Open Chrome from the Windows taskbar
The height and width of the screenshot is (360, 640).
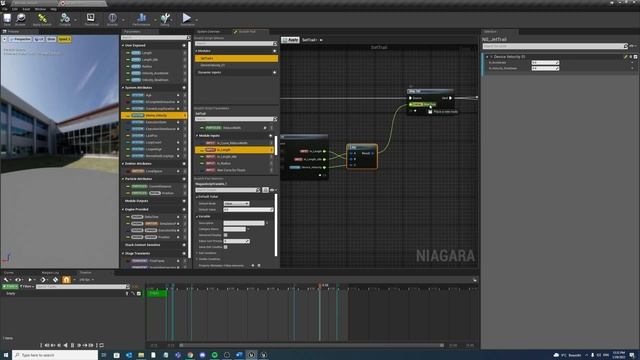coord(190,355)
